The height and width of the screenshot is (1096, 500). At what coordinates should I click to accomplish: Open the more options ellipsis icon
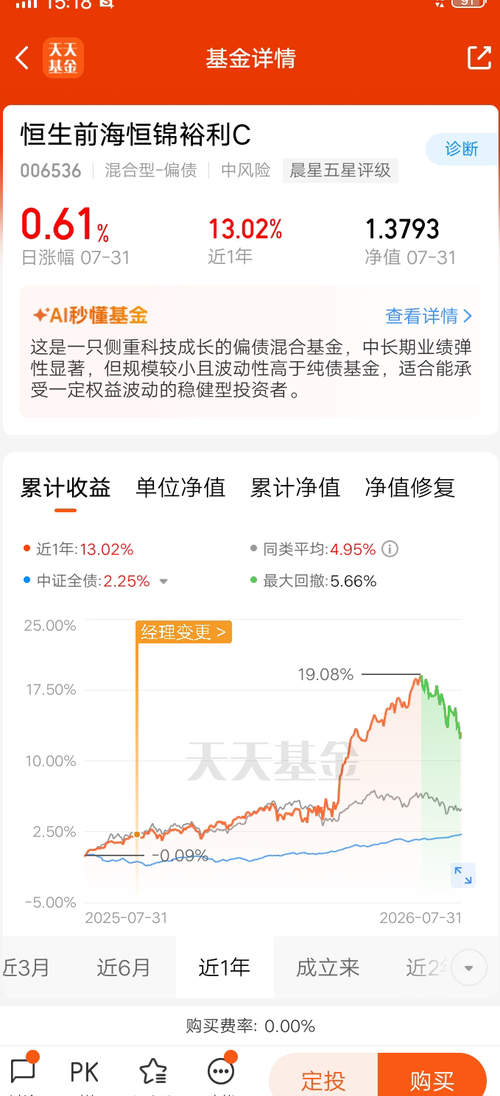click(x=221, y=1071)
